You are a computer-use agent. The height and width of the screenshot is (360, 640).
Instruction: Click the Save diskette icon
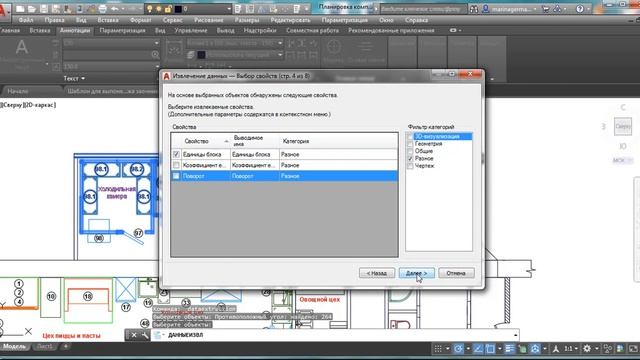click(x=44, y=9)
